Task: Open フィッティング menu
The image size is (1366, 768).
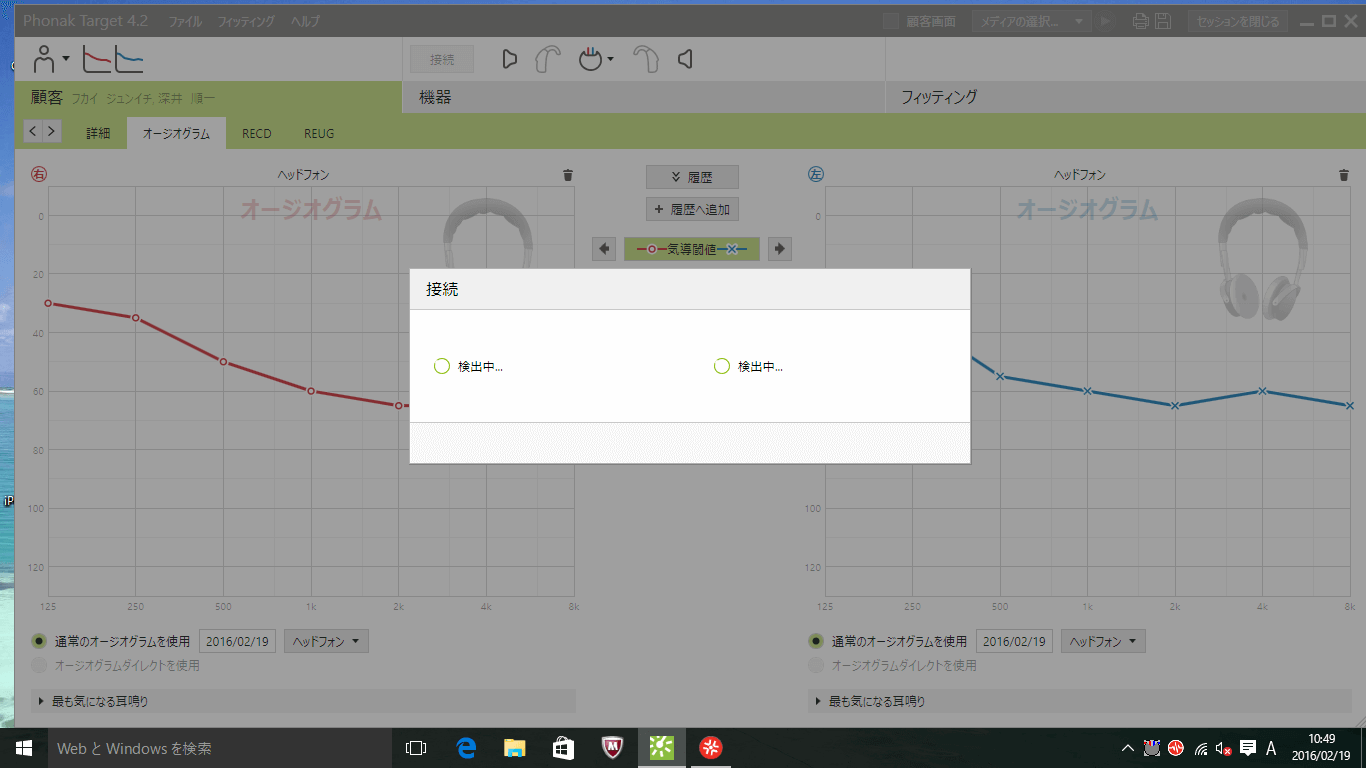Action: click(246, 21)
